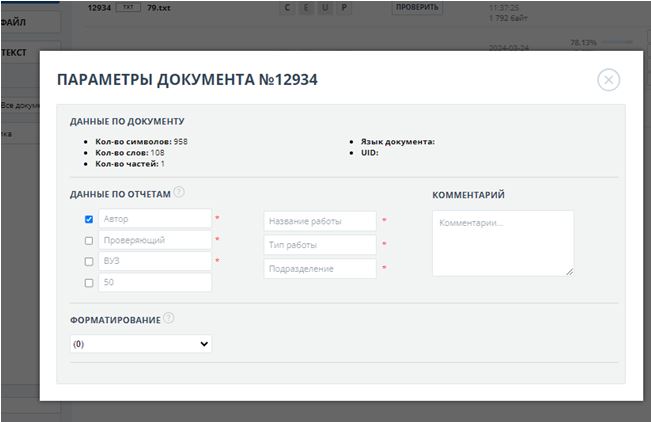
Task: Focus the Проверяющий text field
Action: [155, 240]
